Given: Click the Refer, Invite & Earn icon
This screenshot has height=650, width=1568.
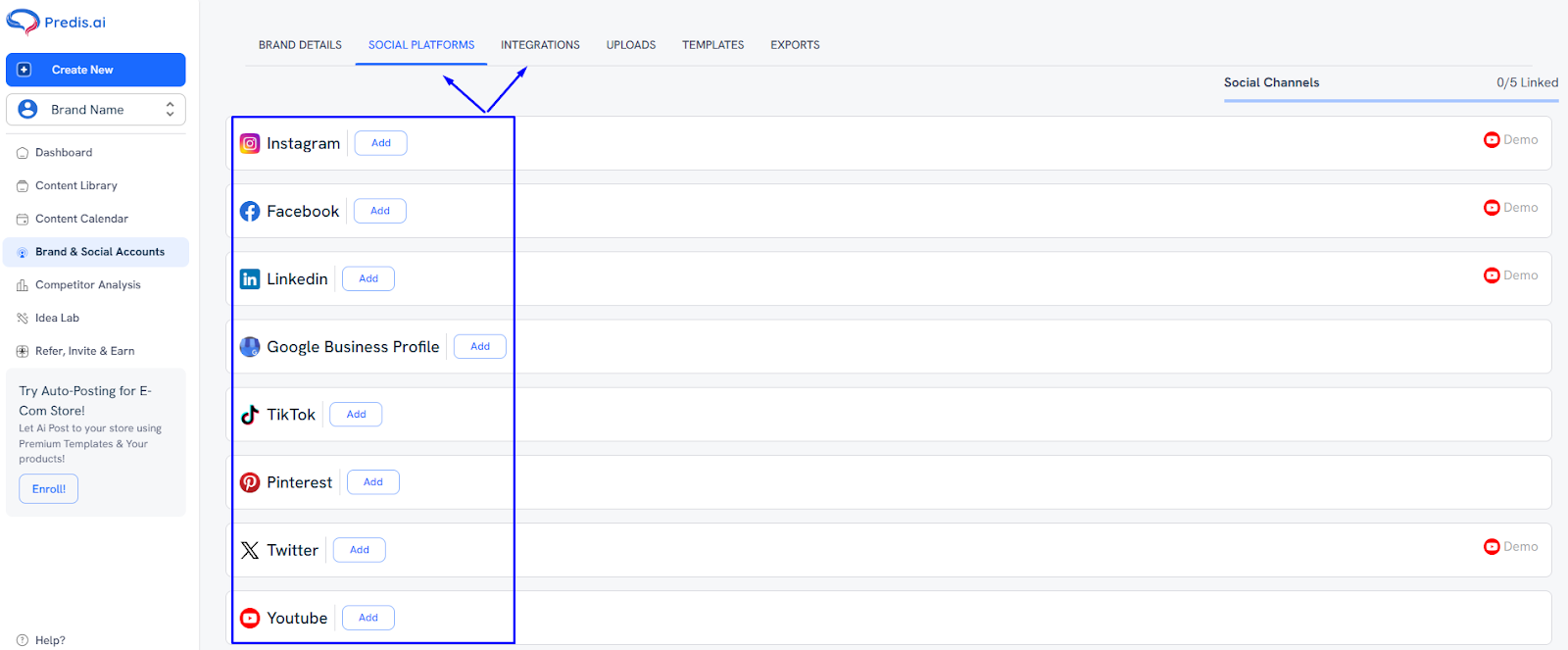Looking at the screenshot, I should 23,351.
